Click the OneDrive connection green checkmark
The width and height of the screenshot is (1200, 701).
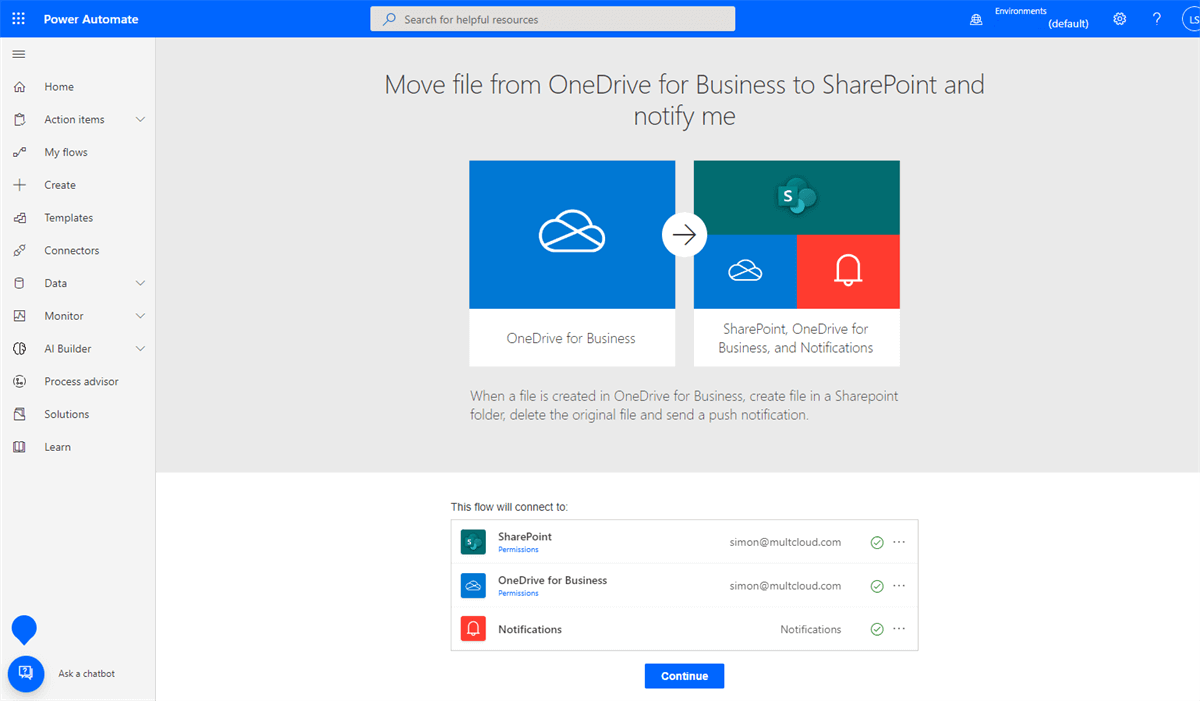877,586
